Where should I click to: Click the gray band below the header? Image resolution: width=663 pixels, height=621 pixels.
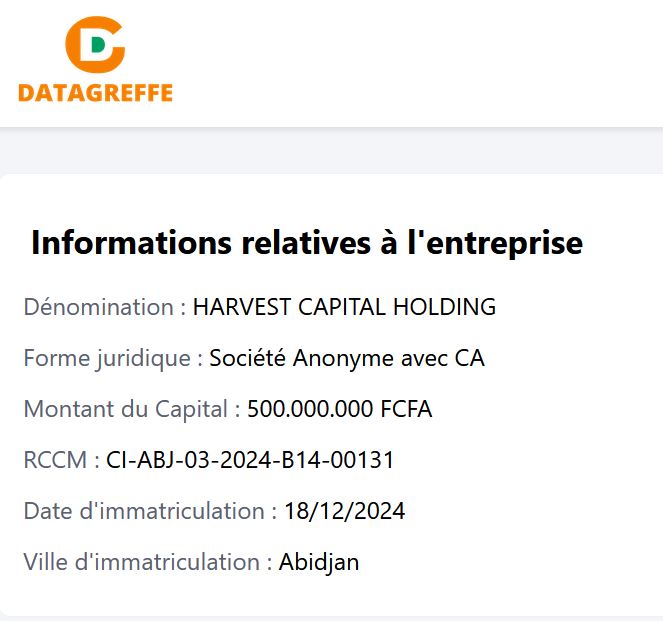[x=332, y=150]
